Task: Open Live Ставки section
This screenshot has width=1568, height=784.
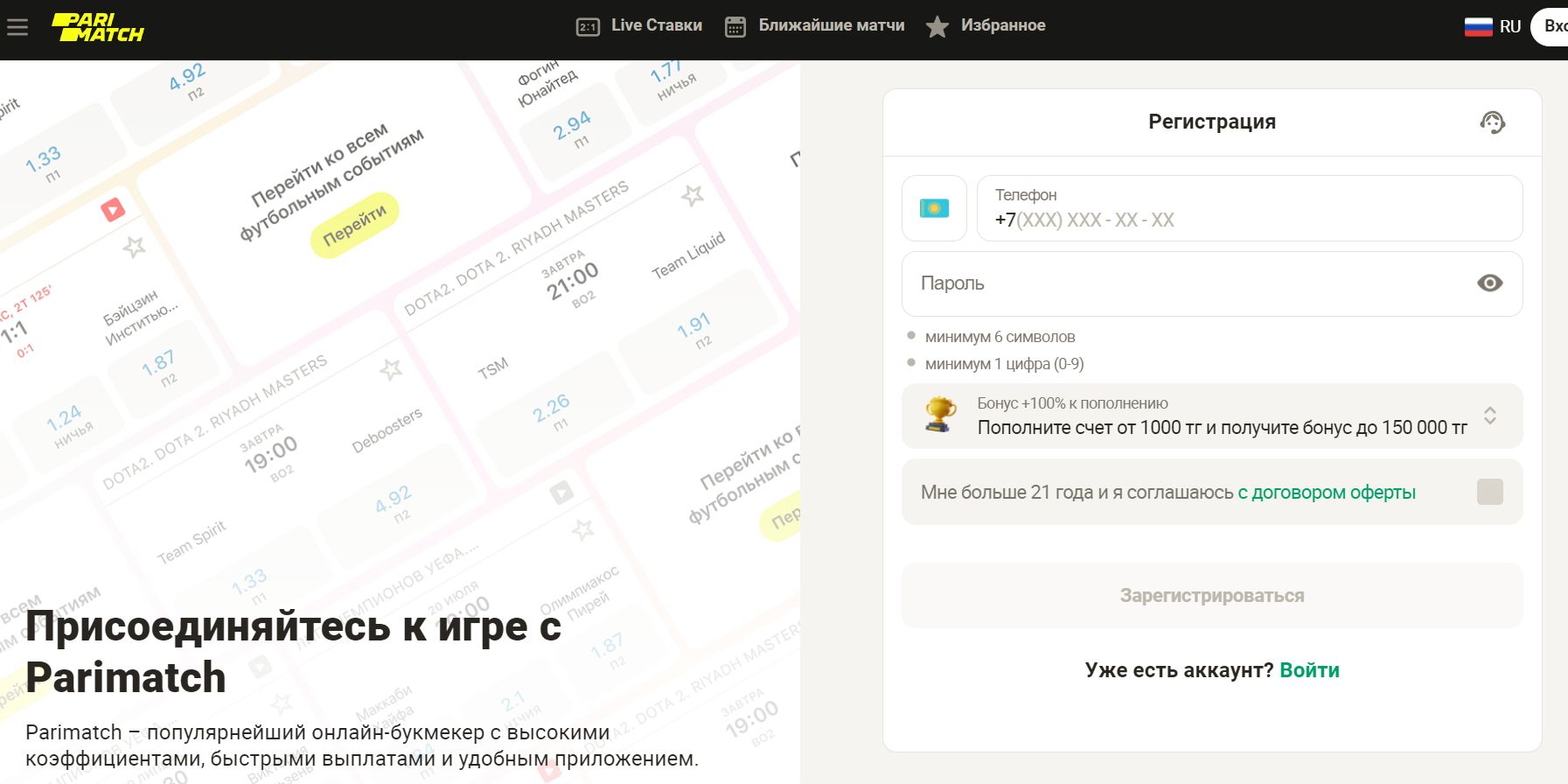Action: (656, 25)
